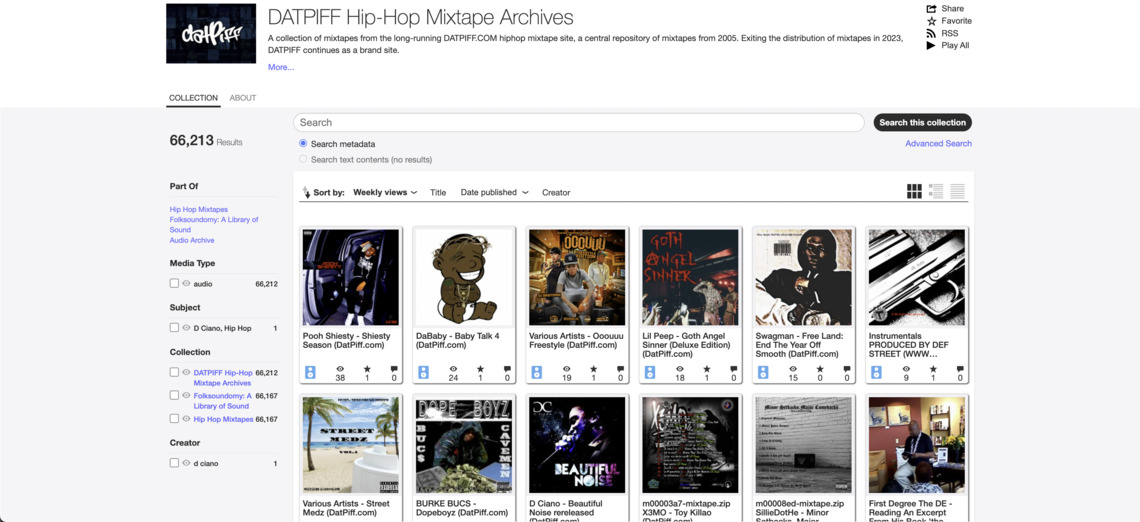This screenshot has width=1140, height=522.
Task: Check the DATPIFF Hip-Hop Mixtape Archives collection checkbox
Action: [x=174, y=372]
